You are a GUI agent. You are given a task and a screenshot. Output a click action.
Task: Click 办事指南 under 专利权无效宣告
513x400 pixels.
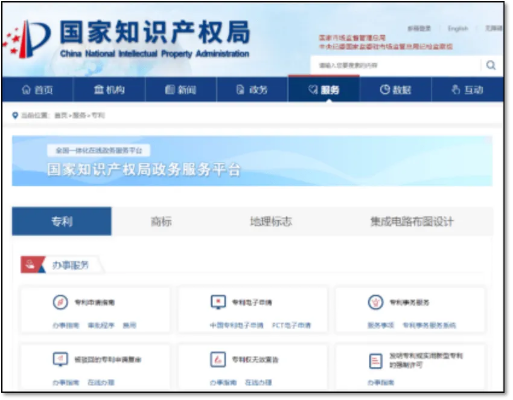223,383
